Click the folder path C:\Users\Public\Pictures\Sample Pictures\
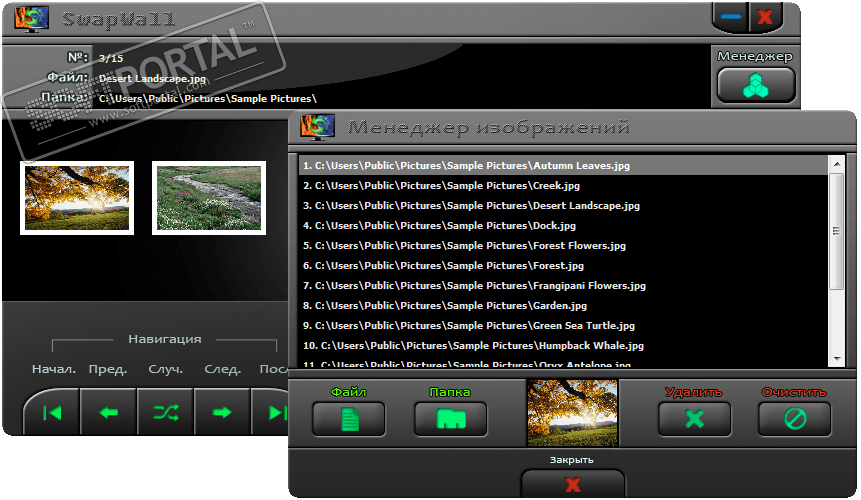Screen dimensions: 861x500 pyautogui.click(x=208, y=99)
